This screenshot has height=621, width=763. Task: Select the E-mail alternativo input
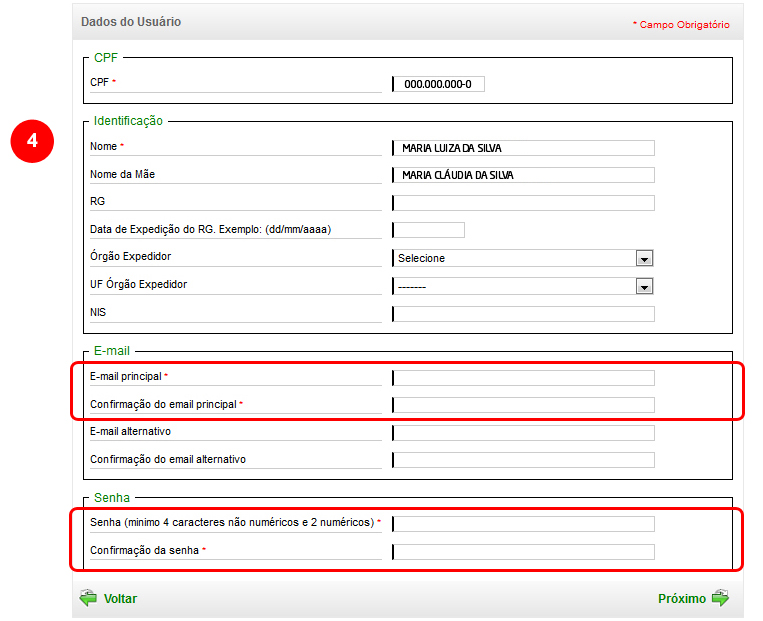524,433
